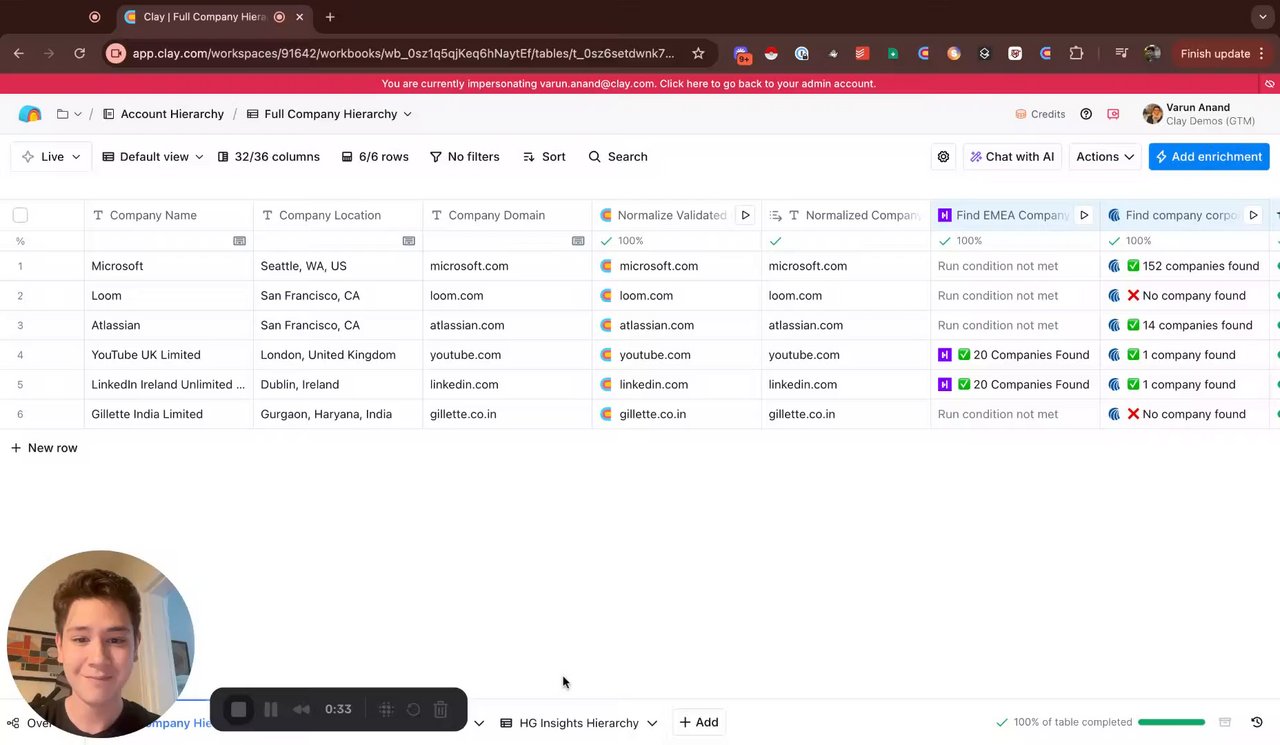Viewport: 1280px width, 745px height.
Task: Click the Microsoft company name cell
Action: click(x=169, y=266)
